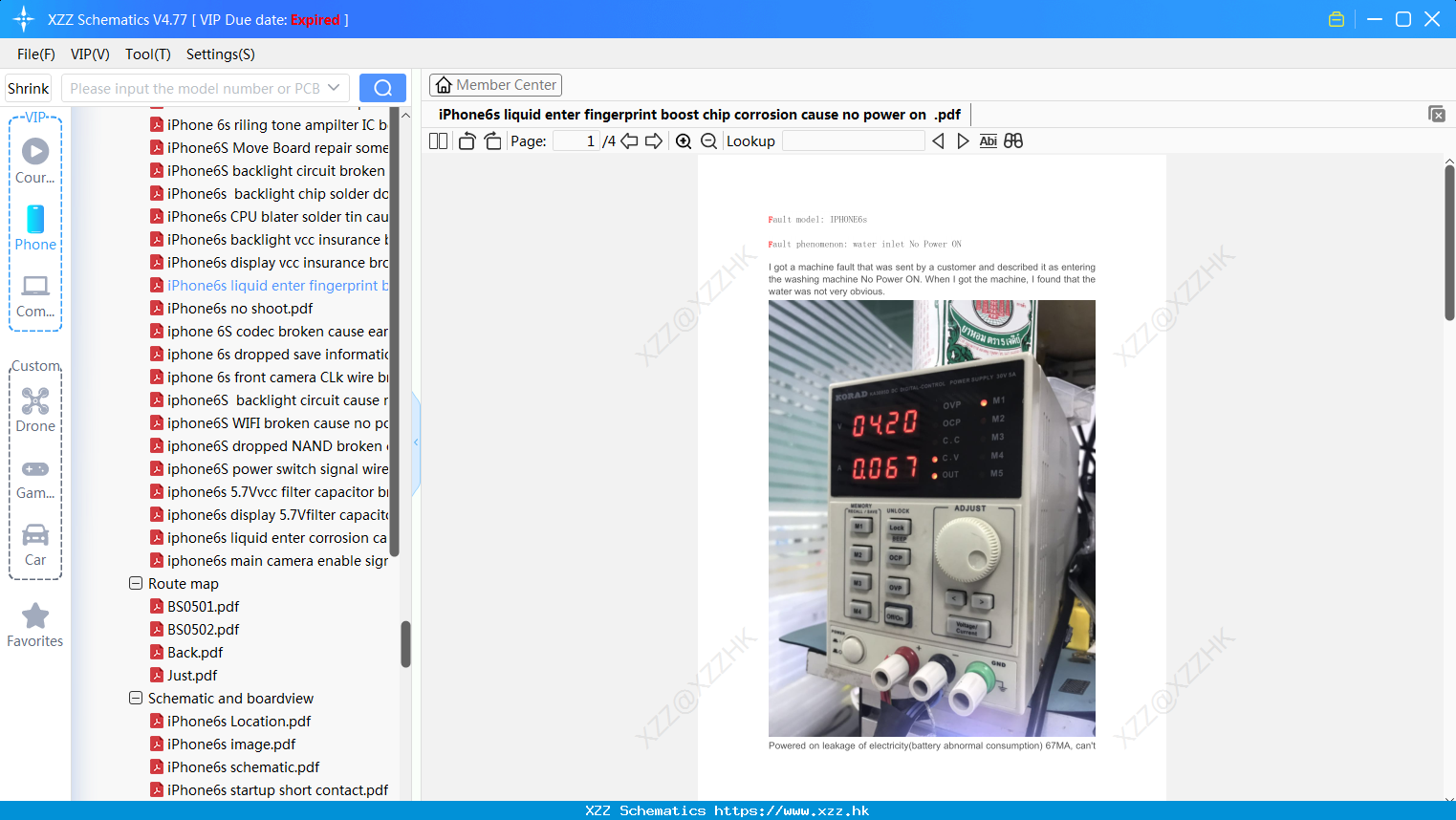Collapse the Route map folder
This screenshot has width=1456, height=820.
tap(136, 583)
